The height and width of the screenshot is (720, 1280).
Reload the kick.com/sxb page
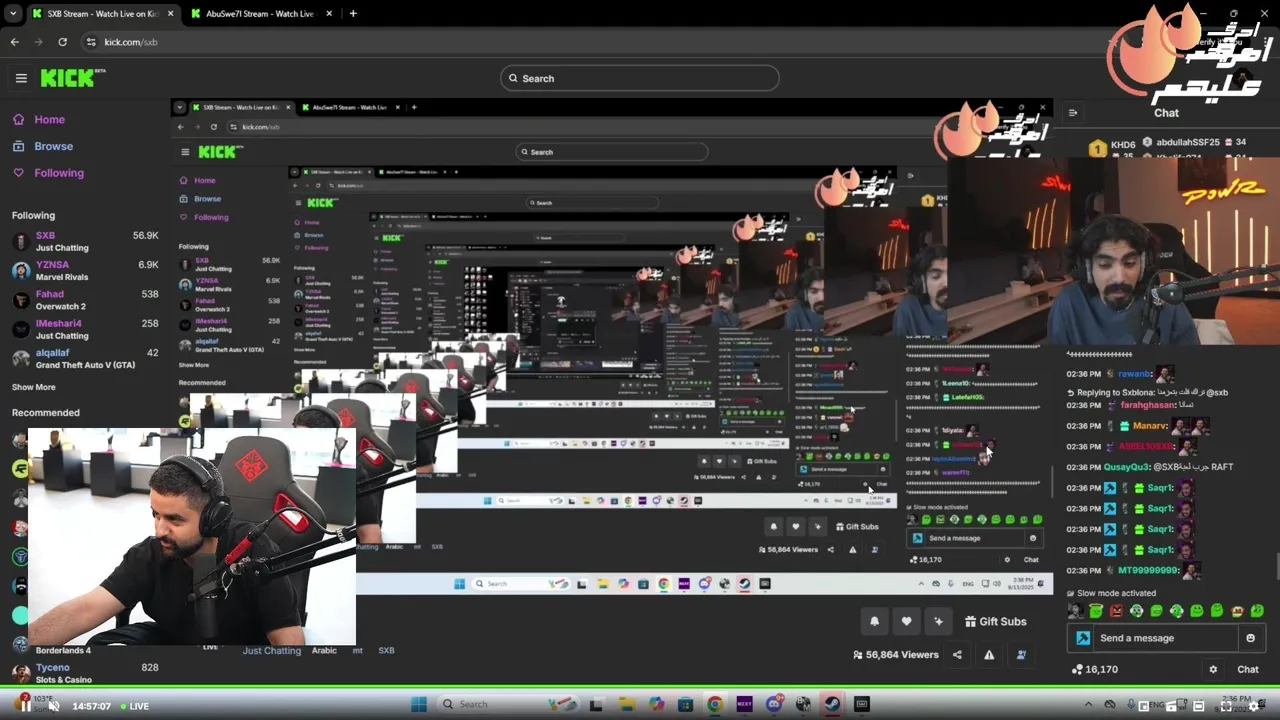coord(62,42)
